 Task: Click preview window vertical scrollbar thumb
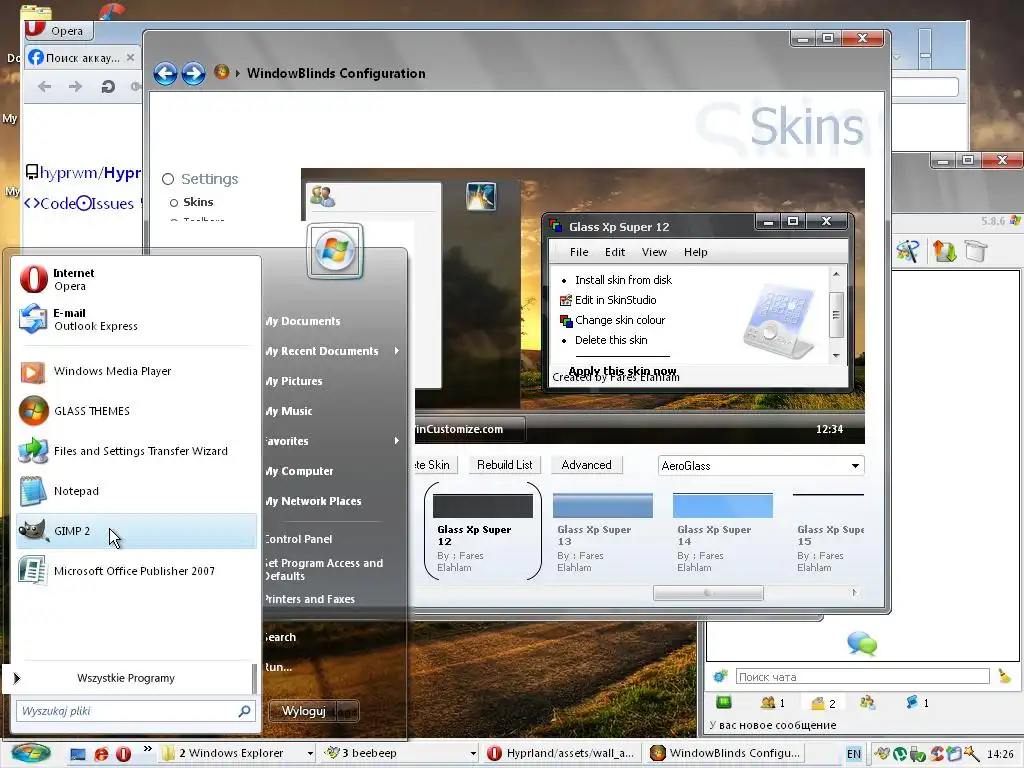[836, 315]
